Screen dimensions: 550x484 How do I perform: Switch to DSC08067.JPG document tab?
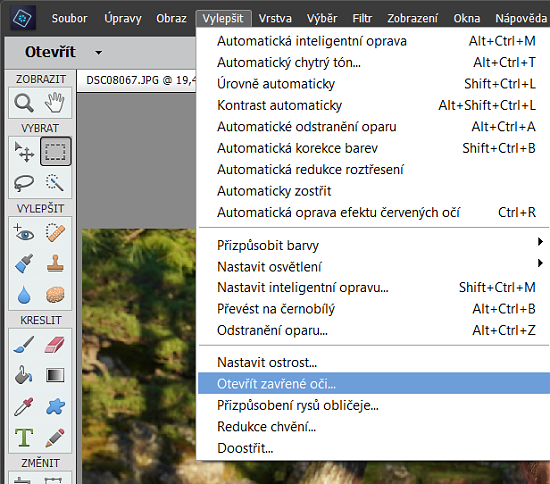click(137, 80)
